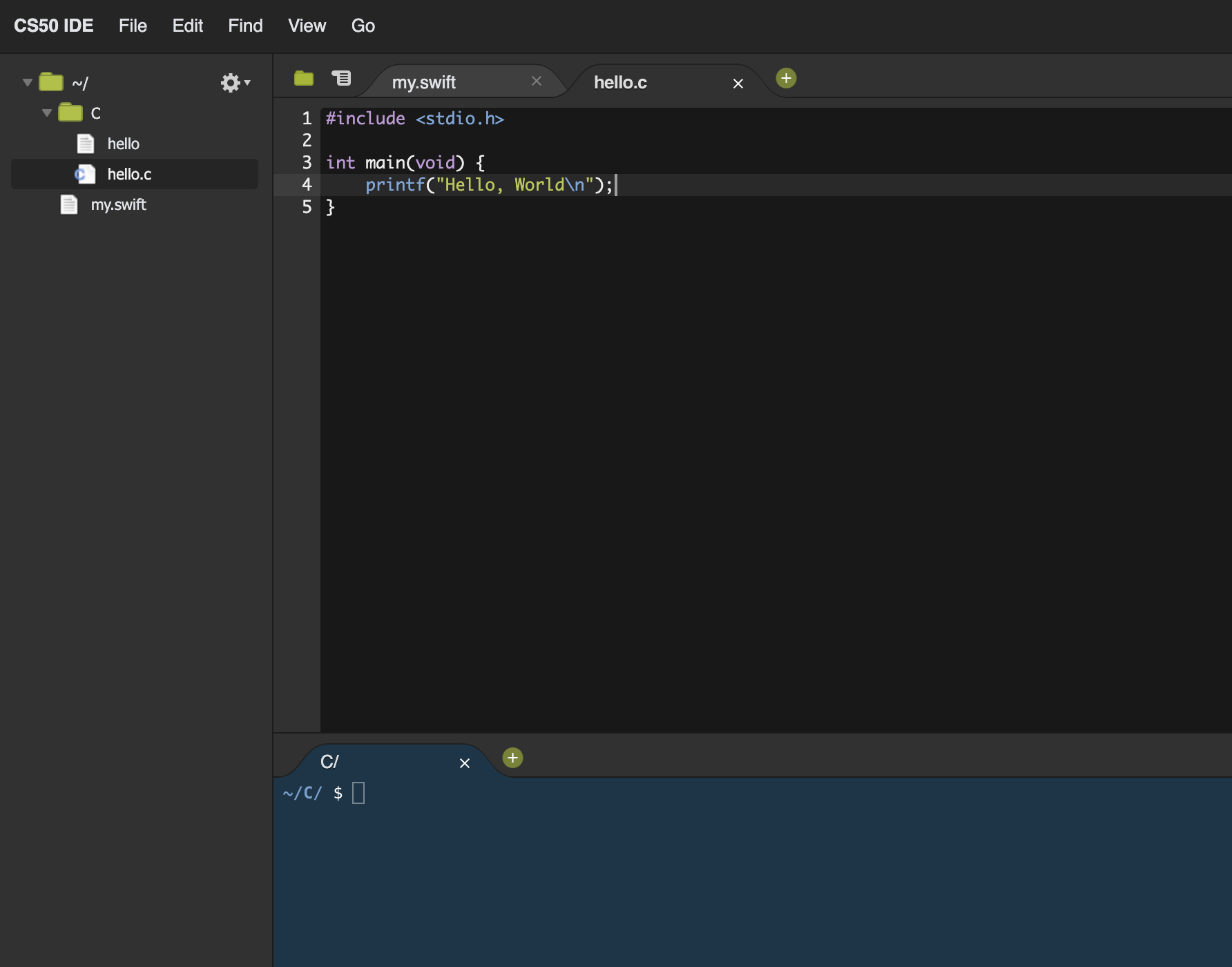1232x967 pixels.
Task: Add a new editor tab with plus
Action: pos(786,78)
